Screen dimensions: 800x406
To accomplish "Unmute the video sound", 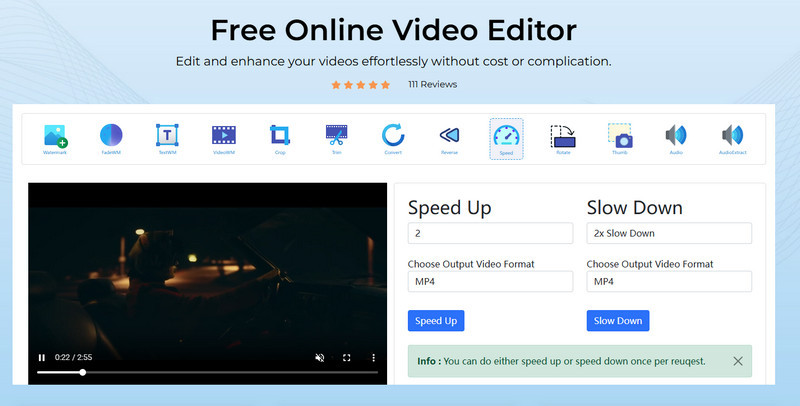I will click(320, 358).
